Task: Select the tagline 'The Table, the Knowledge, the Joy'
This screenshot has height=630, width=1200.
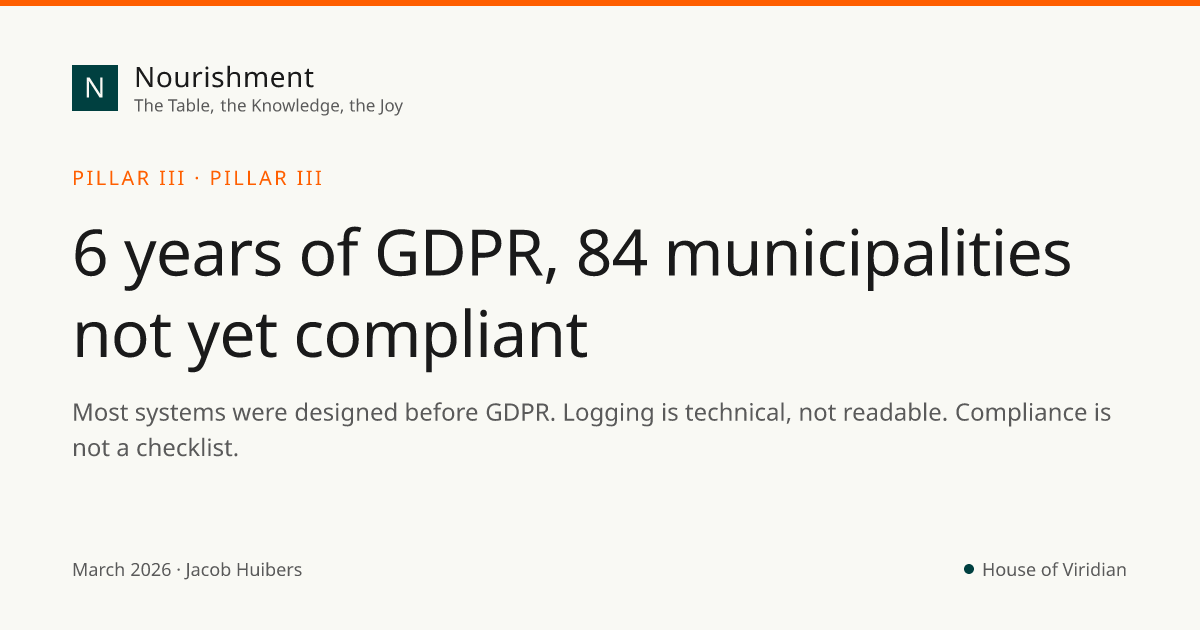Action: coord(268,105)
